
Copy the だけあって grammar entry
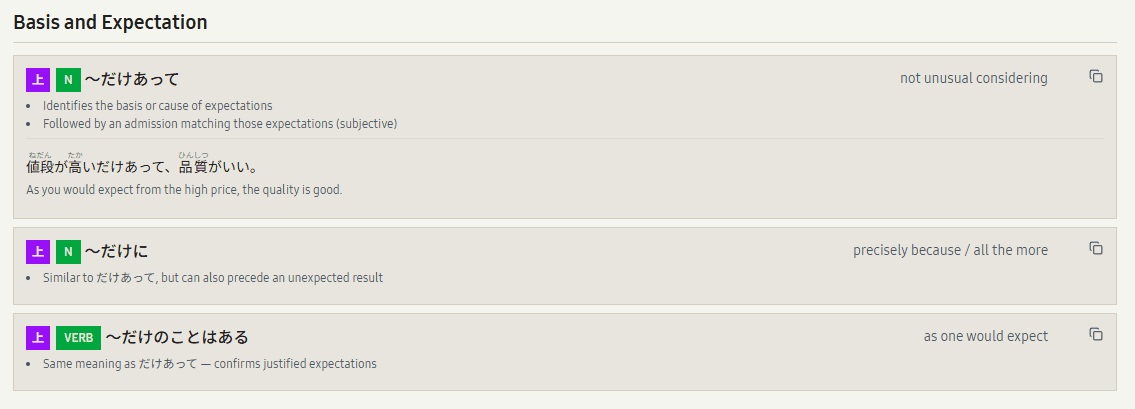point(1096,77)
